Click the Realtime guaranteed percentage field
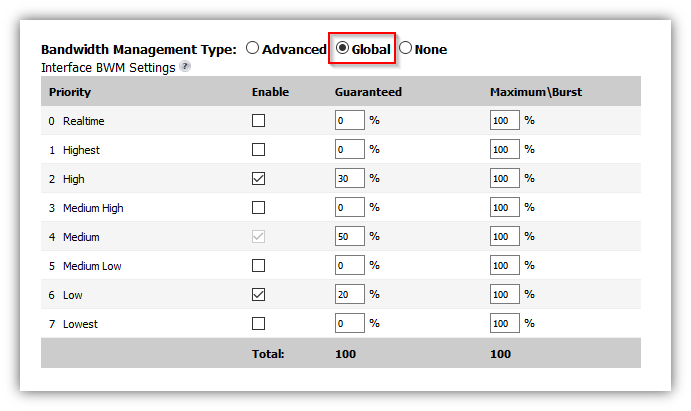691x411 pixels. [x=349, y=120]
